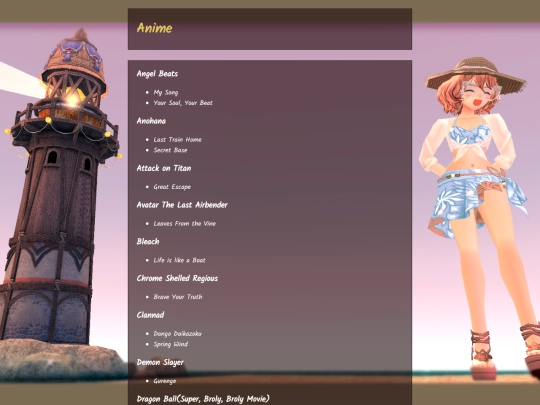
Task: Select the song My Song
Action: 166,92
